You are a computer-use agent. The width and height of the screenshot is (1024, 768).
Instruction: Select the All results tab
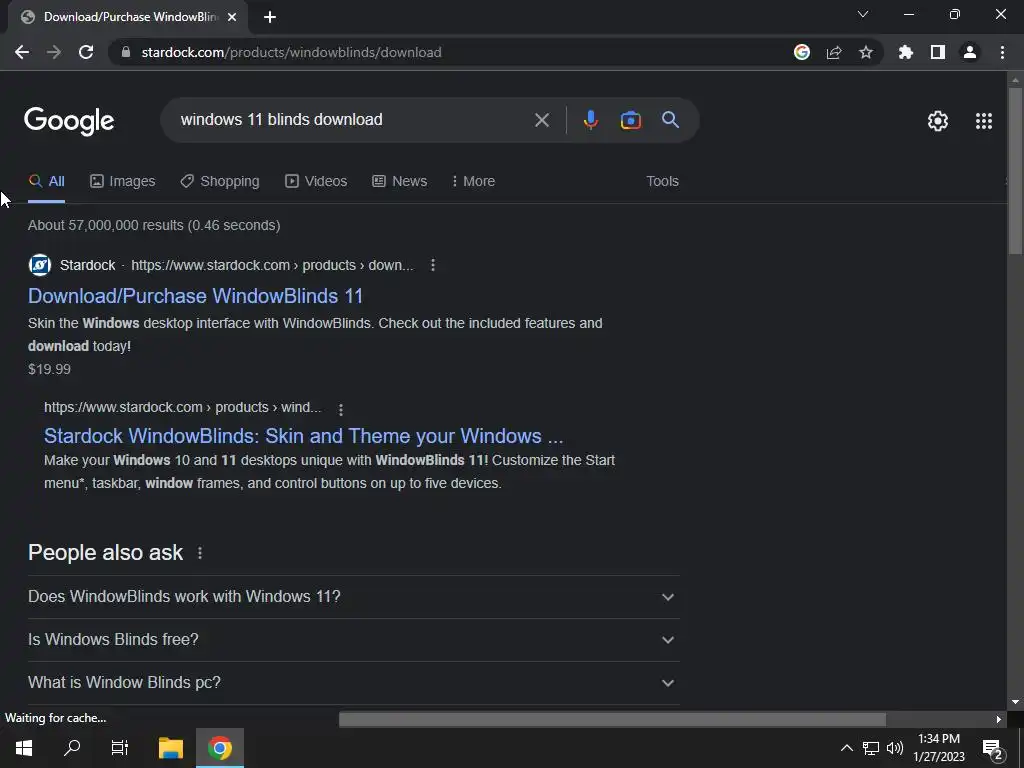coord(46,182)
